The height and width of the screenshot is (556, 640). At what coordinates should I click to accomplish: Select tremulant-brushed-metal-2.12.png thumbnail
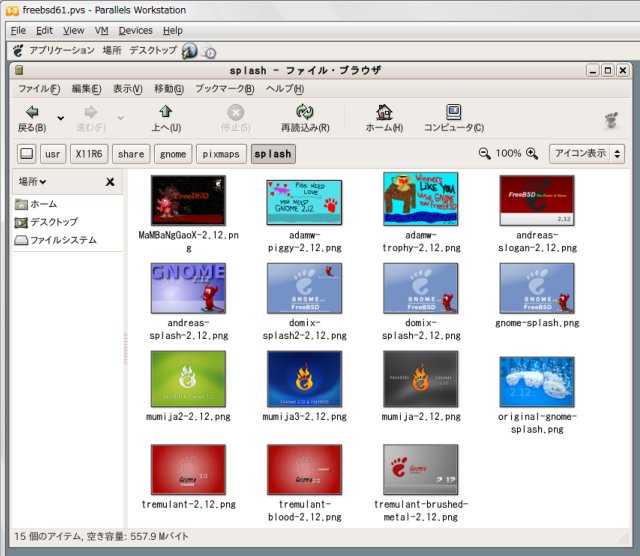point(420,469)
